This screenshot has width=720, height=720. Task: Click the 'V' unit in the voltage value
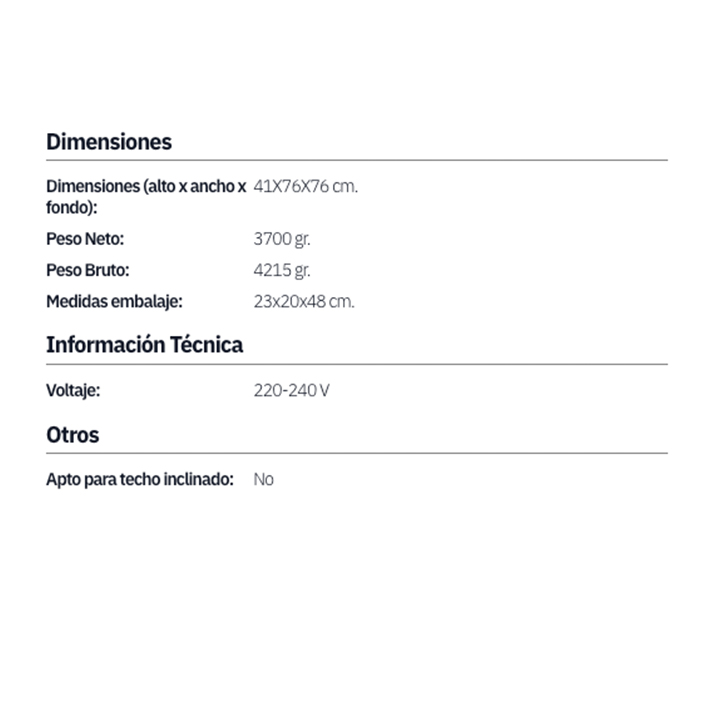pyautogui.click(x=323, y=390)
